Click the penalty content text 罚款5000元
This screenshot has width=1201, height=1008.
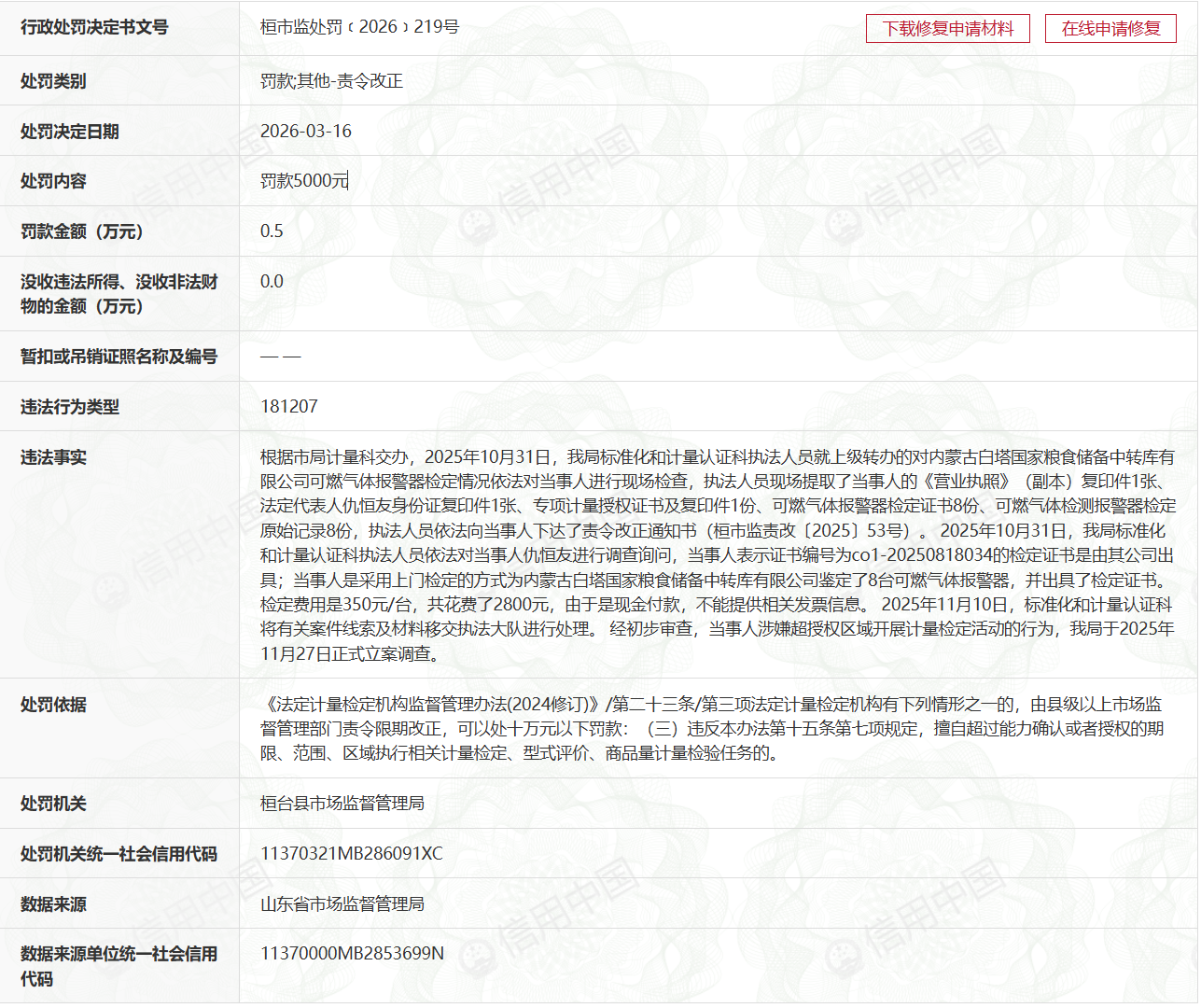303,181
